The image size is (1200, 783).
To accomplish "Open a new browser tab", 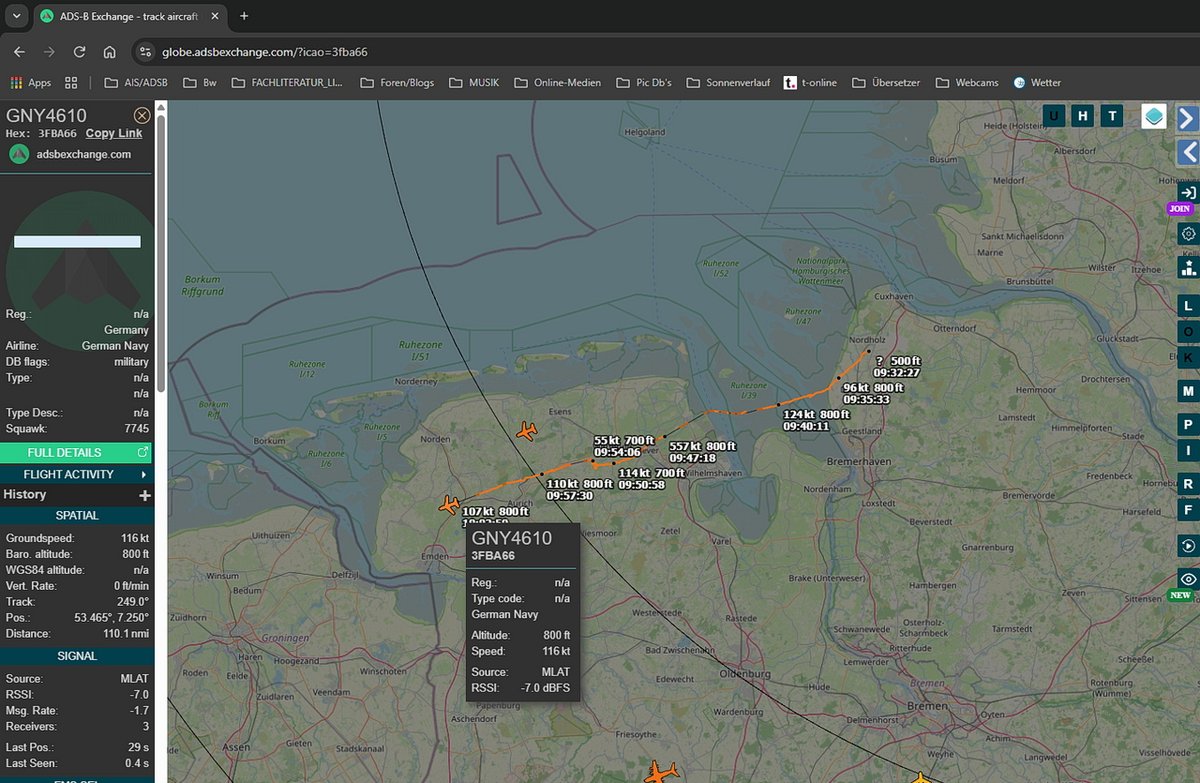I will (x=244, y=16).
